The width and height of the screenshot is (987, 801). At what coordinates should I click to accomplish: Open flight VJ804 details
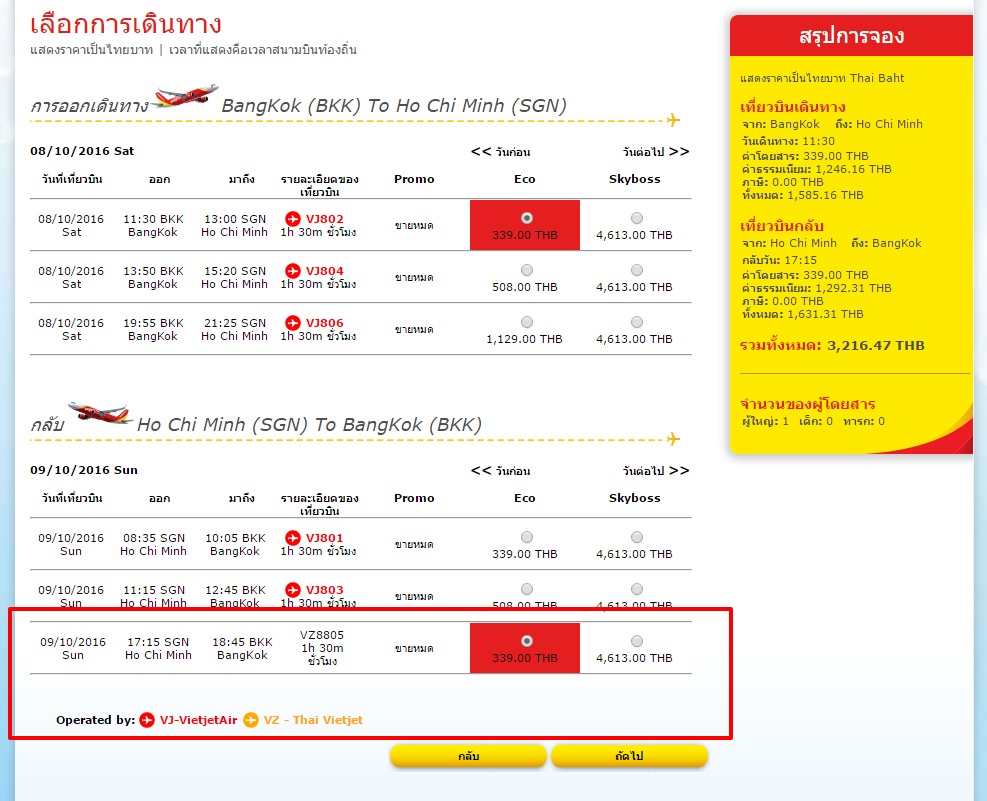[325, 271]
